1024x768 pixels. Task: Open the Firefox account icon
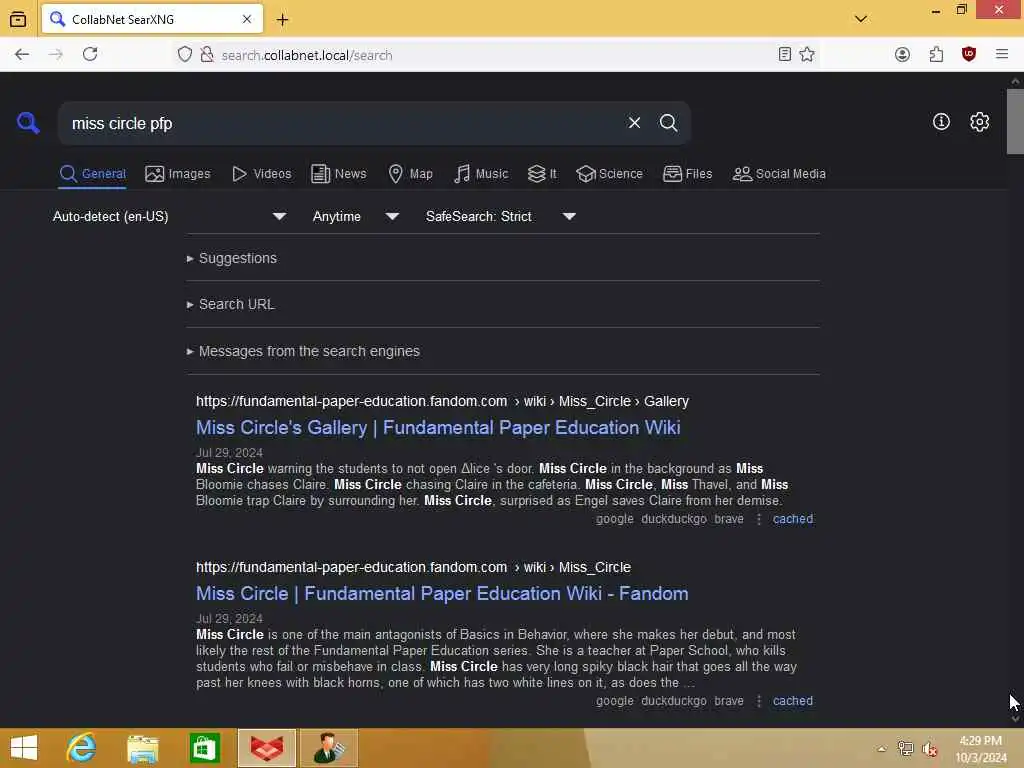click(x=903, y=54)
